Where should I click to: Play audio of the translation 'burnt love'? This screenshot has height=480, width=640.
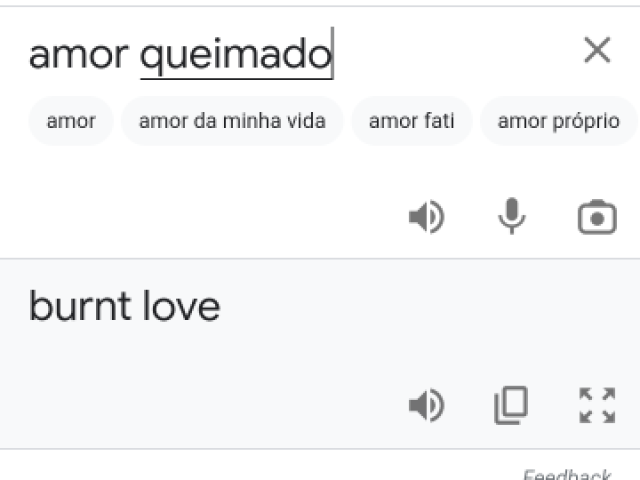(426, 405)
